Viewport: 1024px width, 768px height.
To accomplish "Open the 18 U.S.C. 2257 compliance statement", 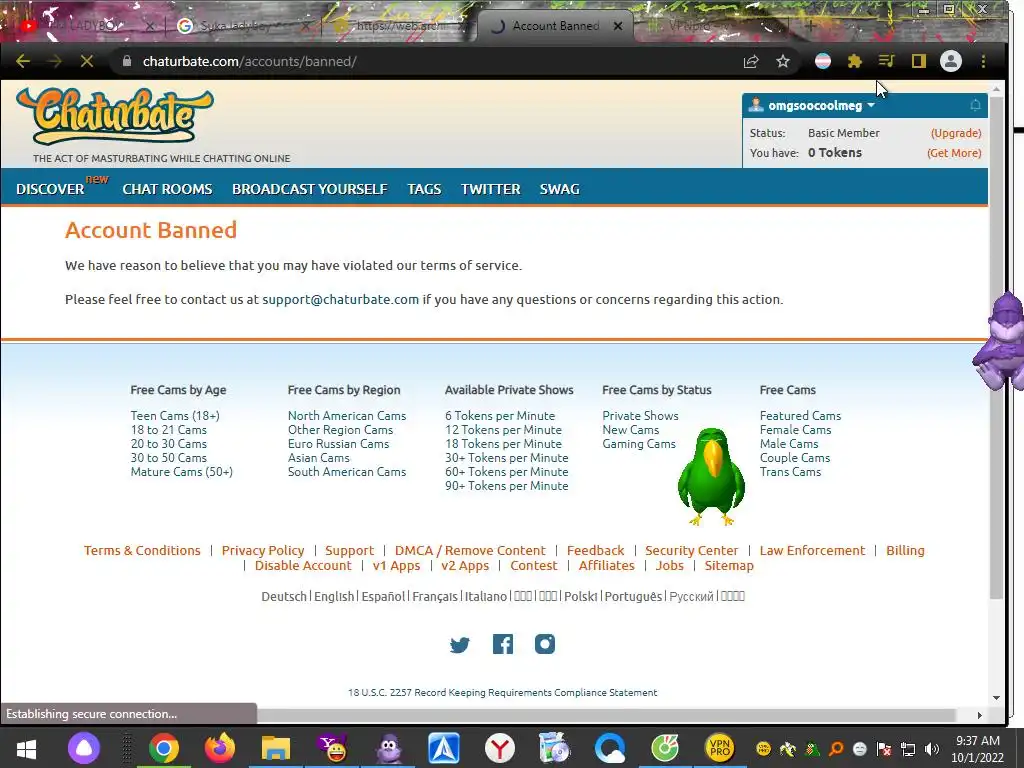I will tap(503, 692).
